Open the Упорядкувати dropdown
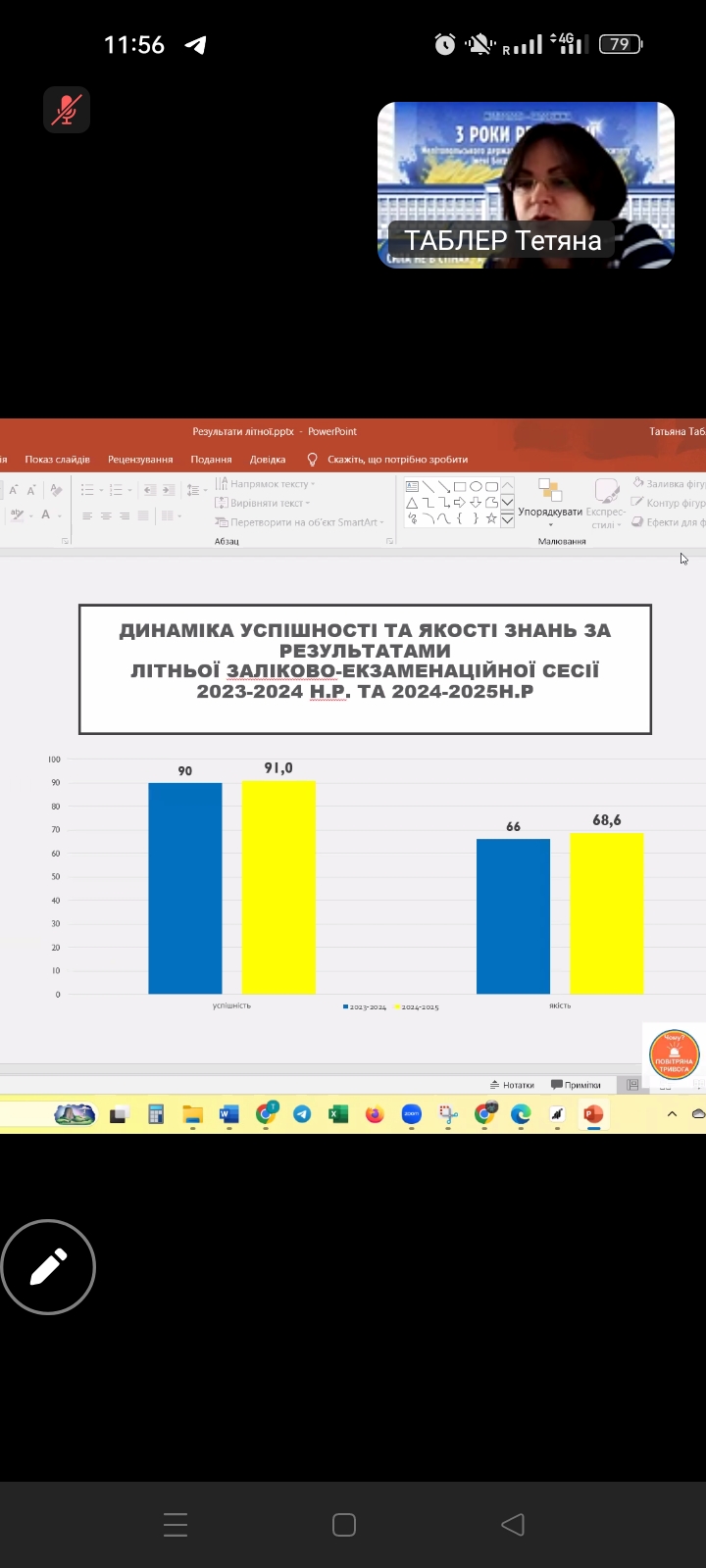Viewport: 706px width, 1568px height. point(550,512)
